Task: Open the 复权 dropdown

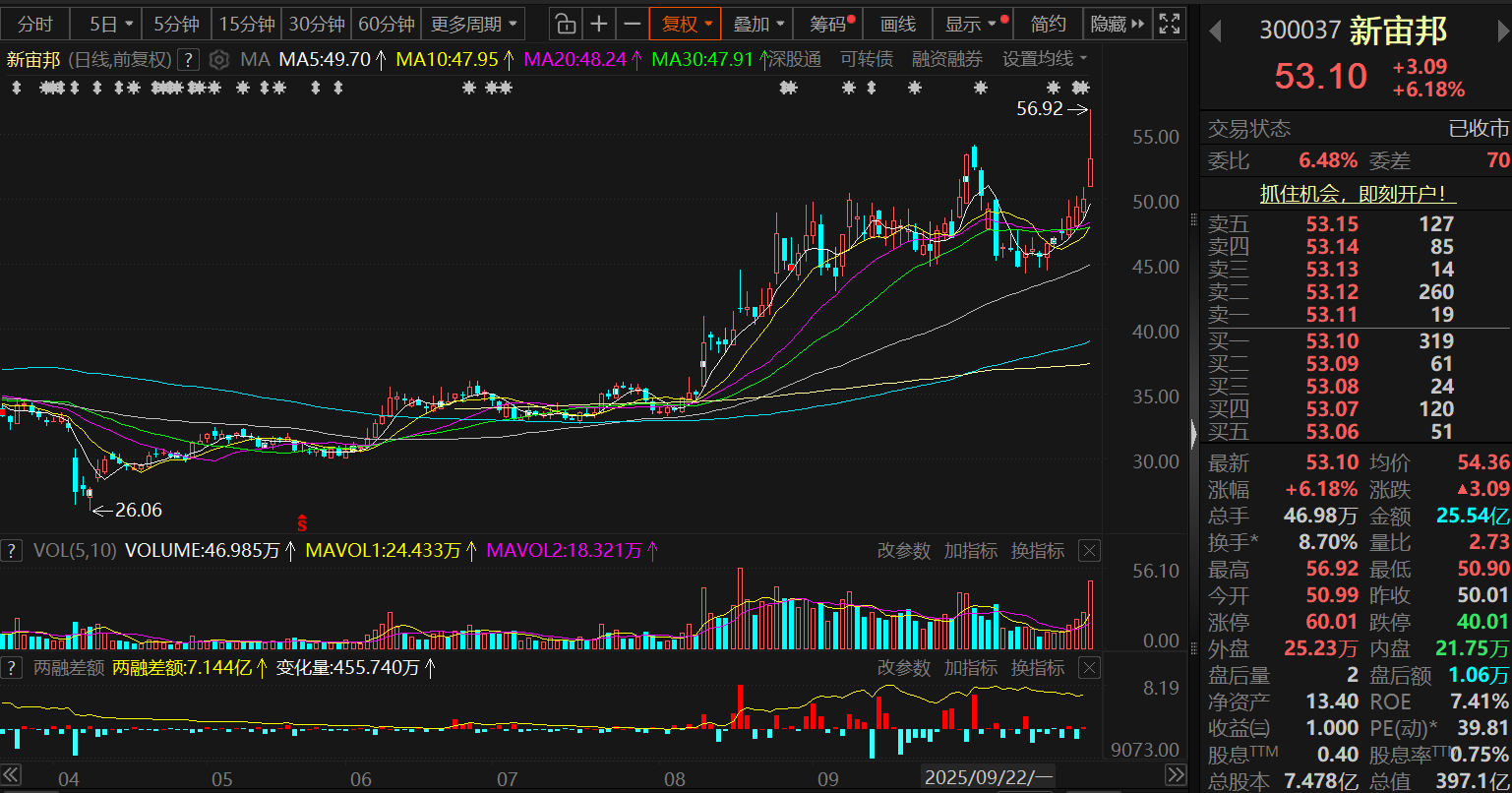Action: coord(686,24)
